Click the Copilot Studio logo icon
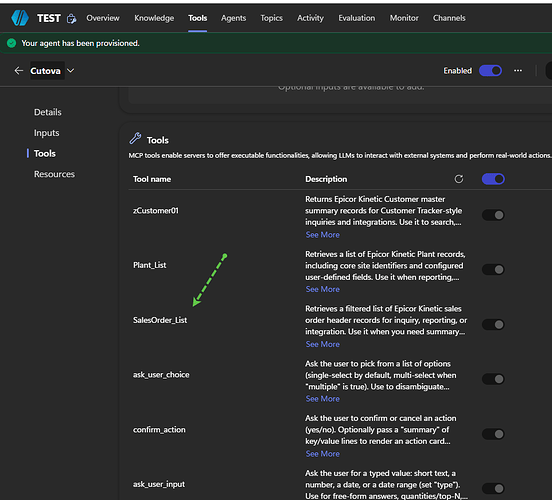This screenshot has height=500, width=552. click(x=20, y=18)
